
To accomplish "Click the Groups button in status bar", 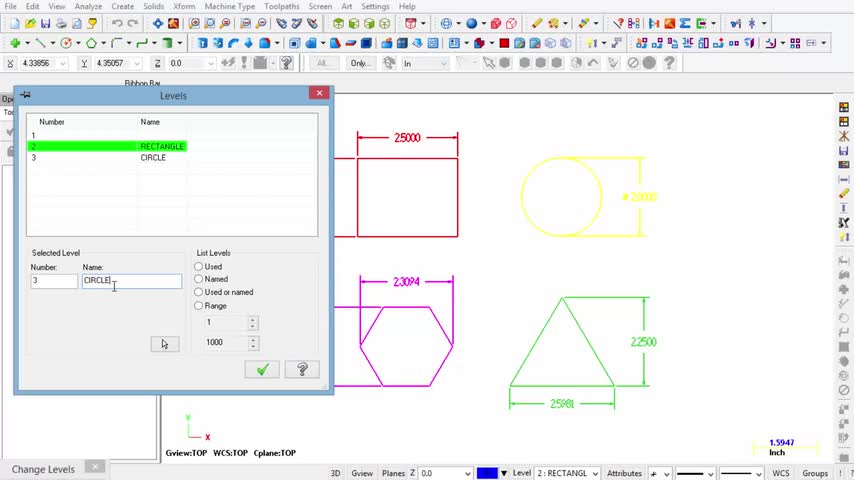I will pyautogui.click(x=815, y=473).
